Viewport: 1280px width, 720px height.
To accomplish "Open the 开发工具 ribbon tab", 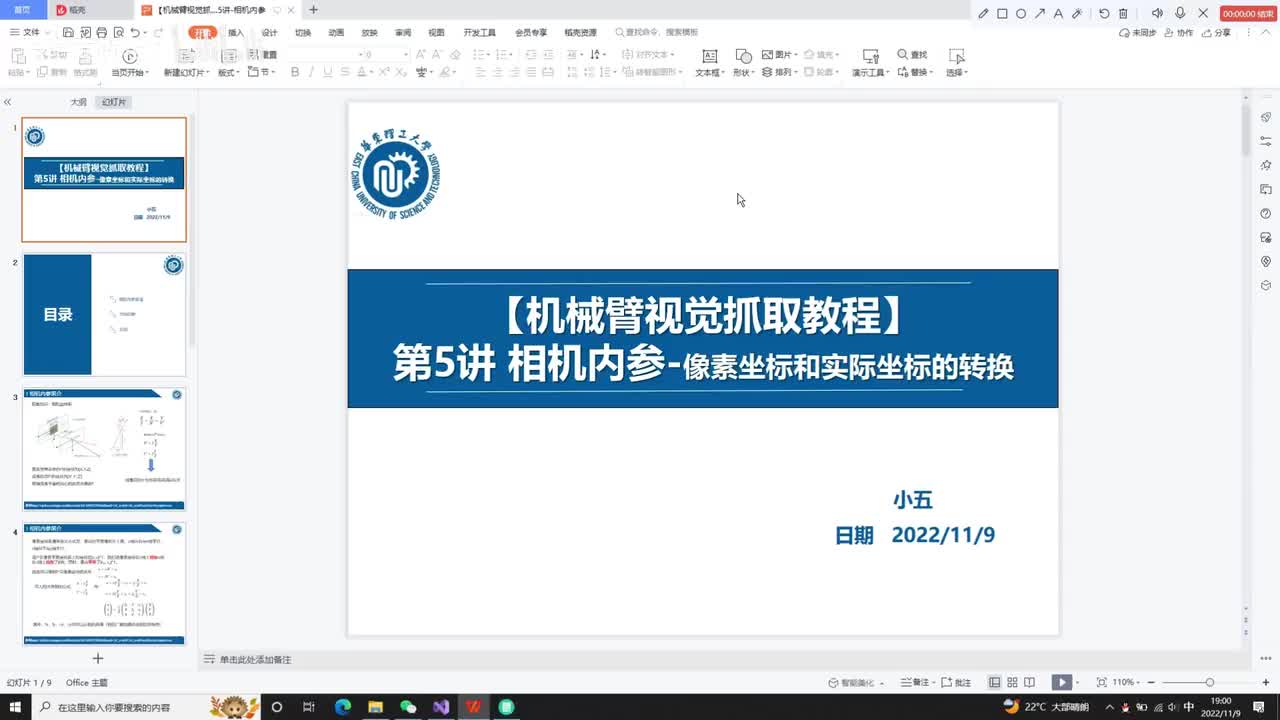I will tap(480, 32).
